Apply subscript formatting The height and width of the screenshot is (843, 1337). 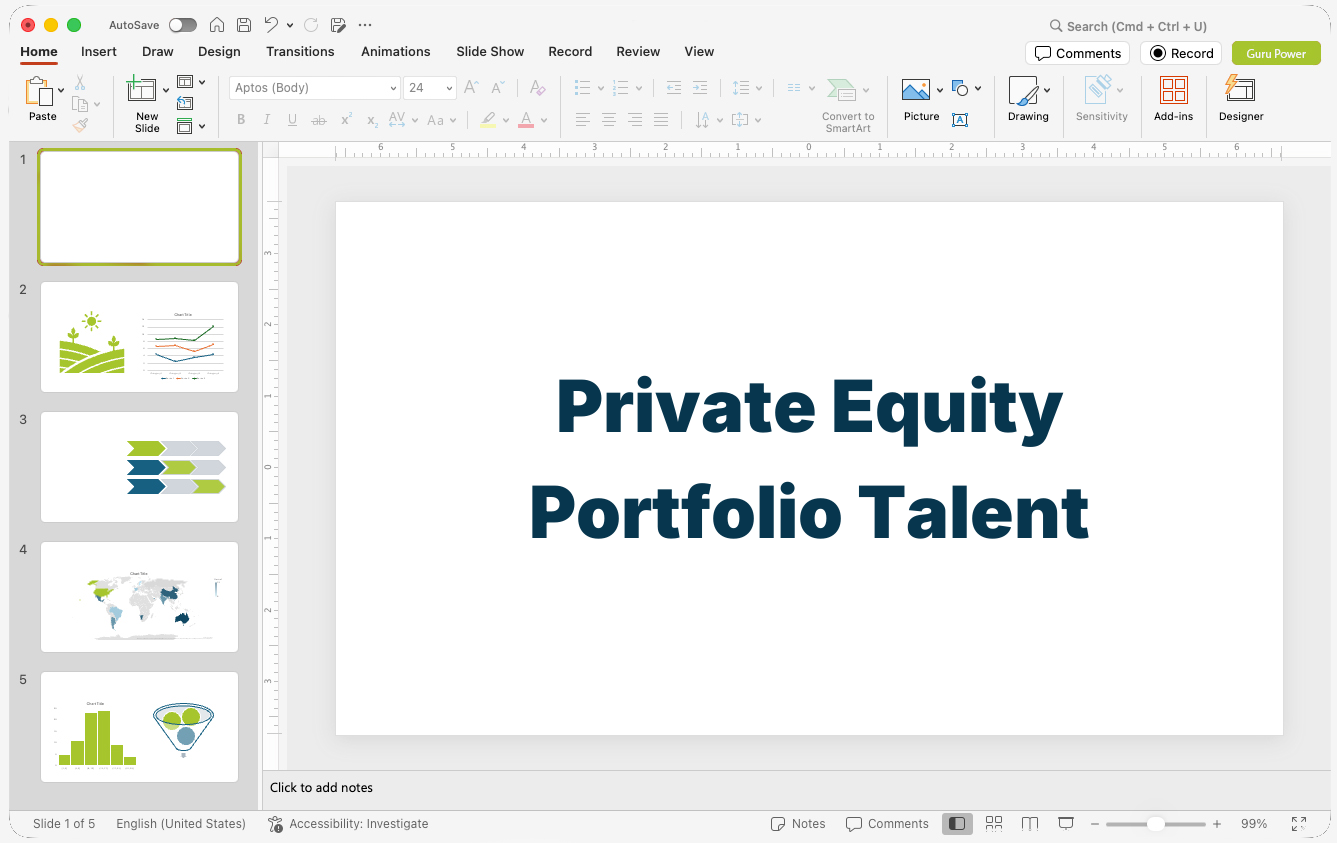point(372,120)
